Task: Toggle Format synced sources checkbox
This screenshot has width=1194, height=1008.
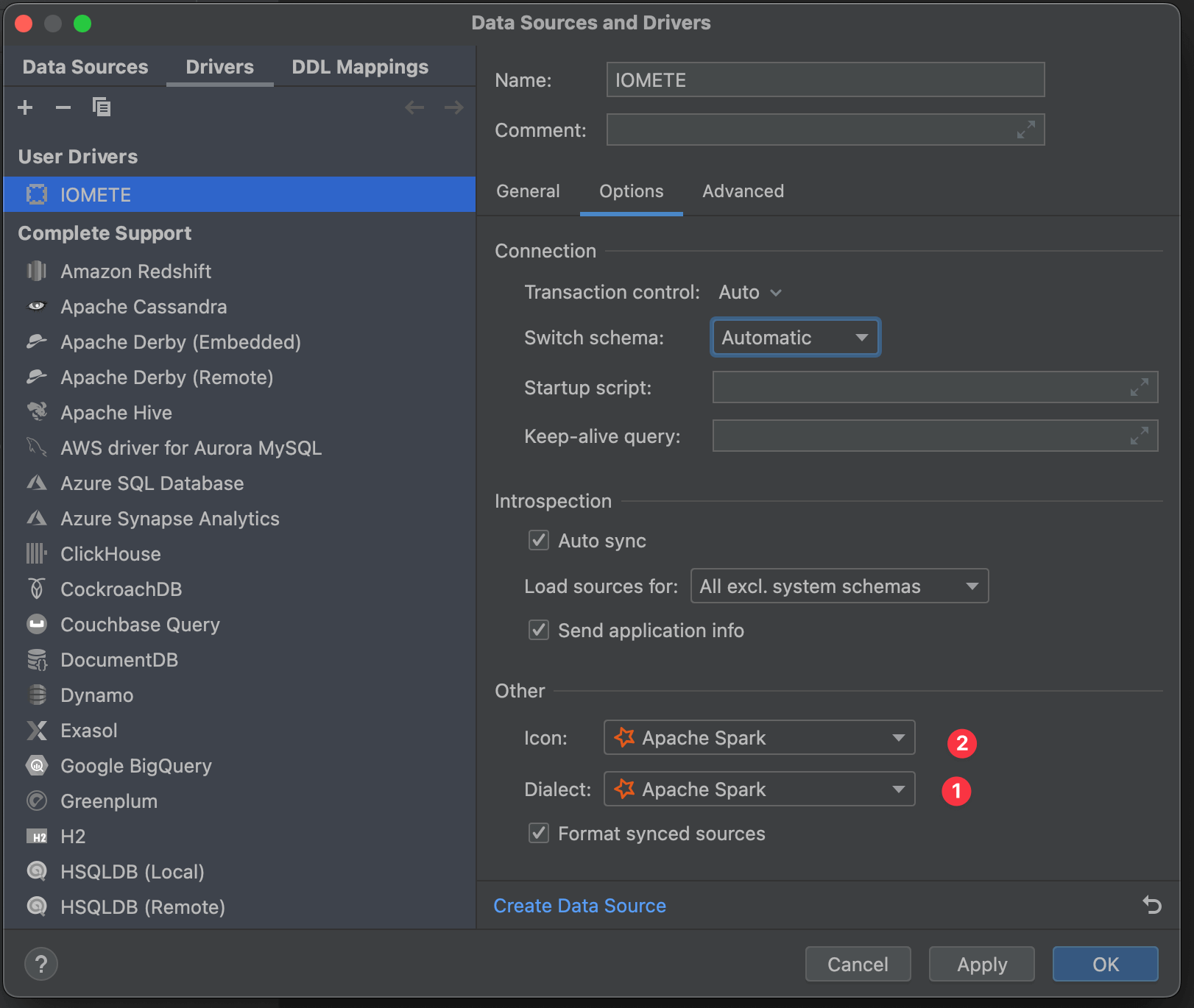Action: click(539, 833)
